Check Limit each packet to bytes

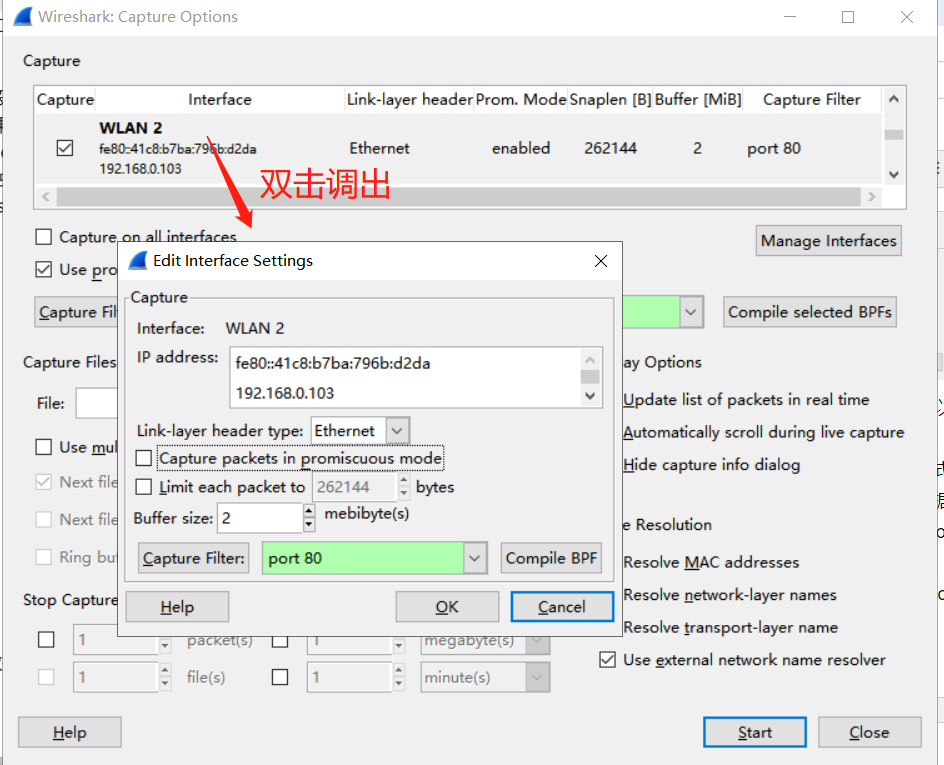[143, 486]
